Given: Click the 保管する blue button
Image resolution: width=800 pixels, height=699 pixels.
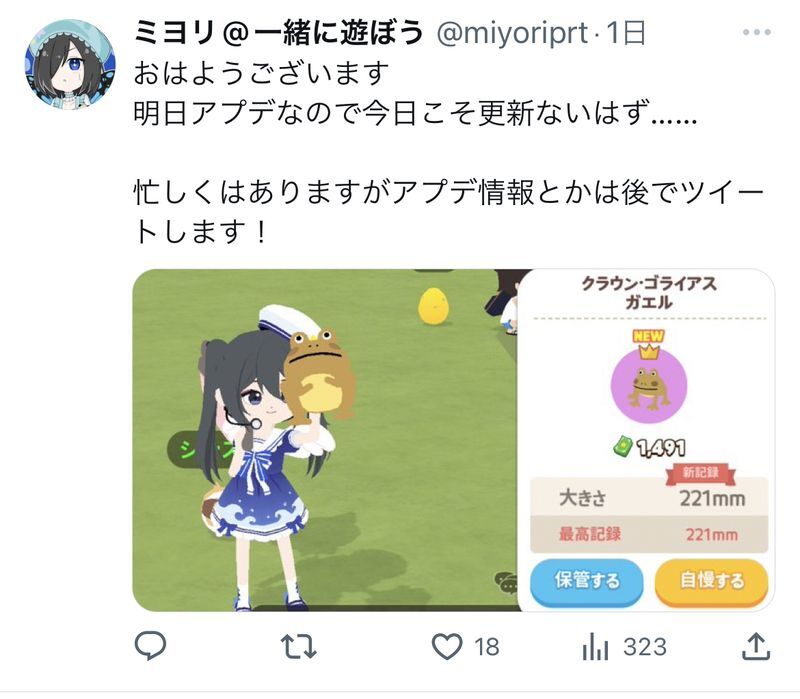Looking at the screenshot, I should [x=587, y=582].
